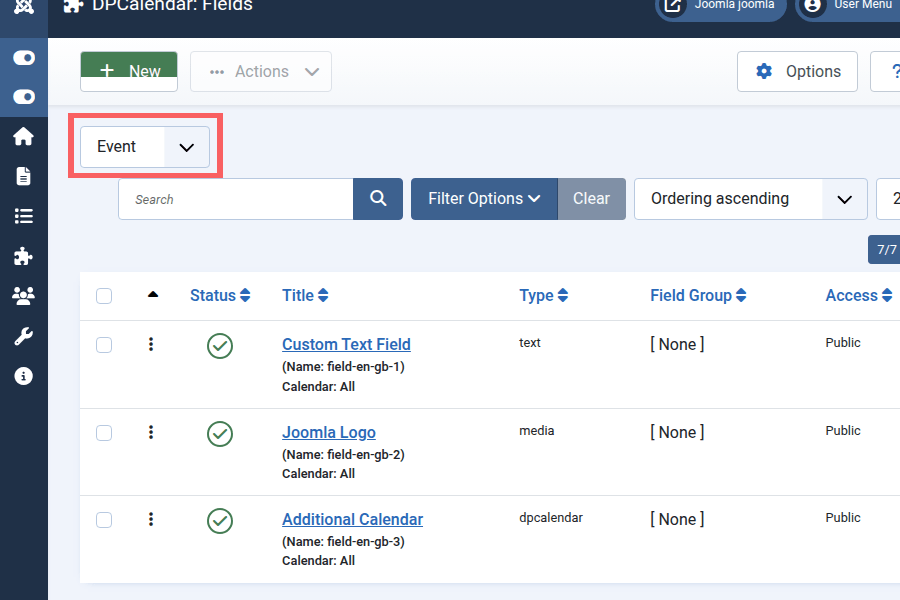Image resolution: width=900 pixels, height=600 pixels.
Task: Select all rows with header checkbox
Action: point(104,296)
